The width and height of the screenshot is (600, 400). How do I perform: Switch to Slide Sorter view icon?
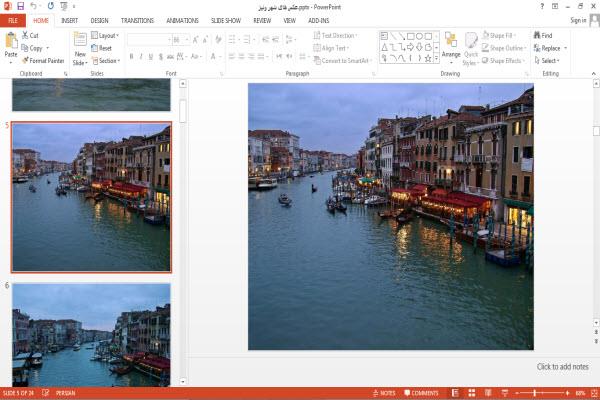[x=472, y=393]
